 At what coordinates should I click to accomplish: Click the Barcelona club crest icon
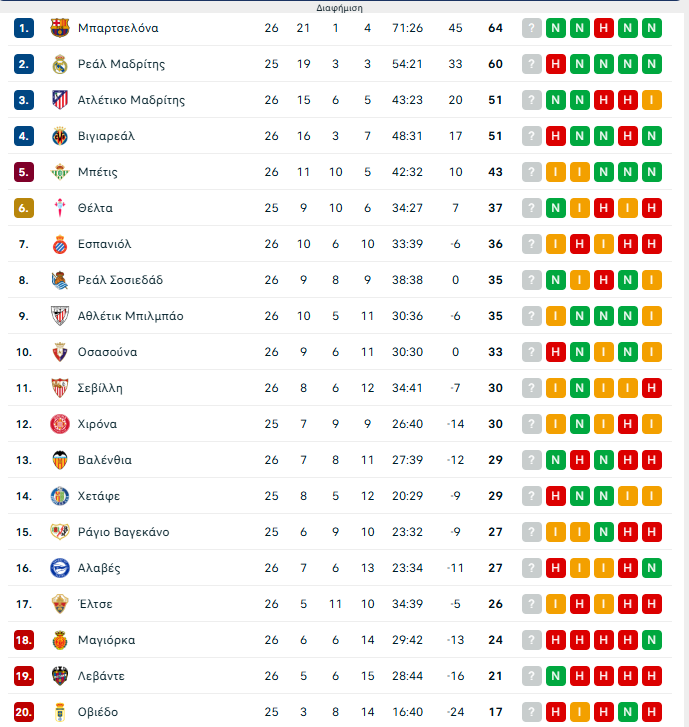coord(59,28)
